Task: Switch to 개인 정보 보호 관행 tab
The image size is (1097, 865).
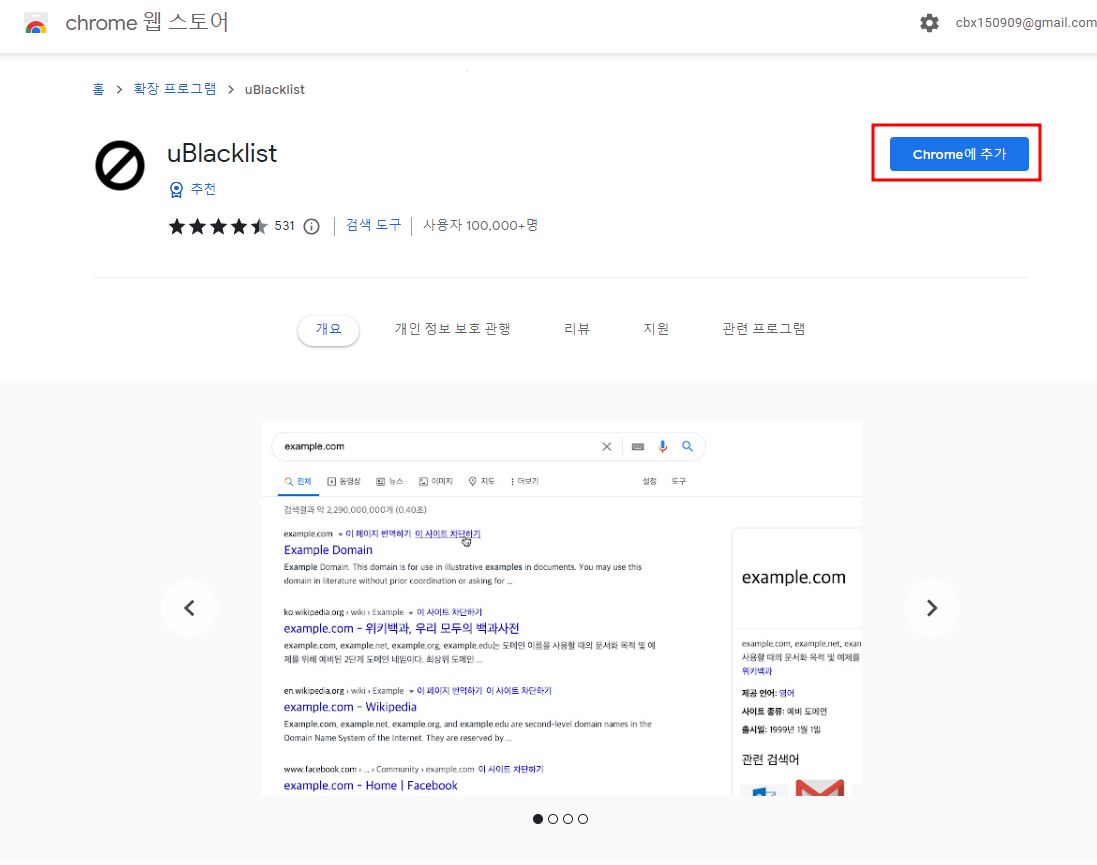Action: tap(453, 329)
